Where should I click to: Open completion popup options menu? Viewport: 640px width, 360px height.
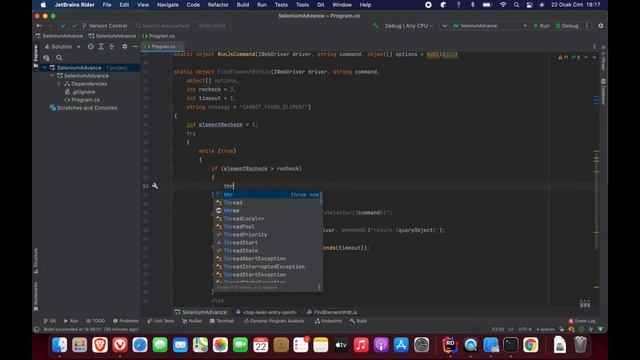point(319,287)
